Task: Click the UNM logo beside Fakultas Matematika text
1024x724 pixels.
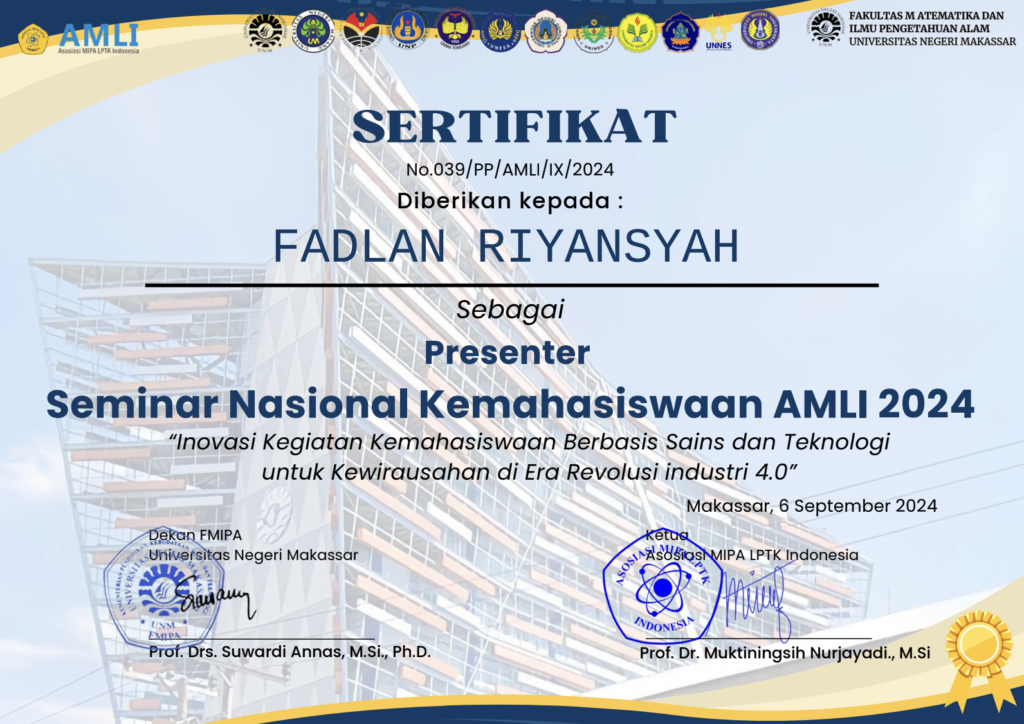Action: pos(826,28)
